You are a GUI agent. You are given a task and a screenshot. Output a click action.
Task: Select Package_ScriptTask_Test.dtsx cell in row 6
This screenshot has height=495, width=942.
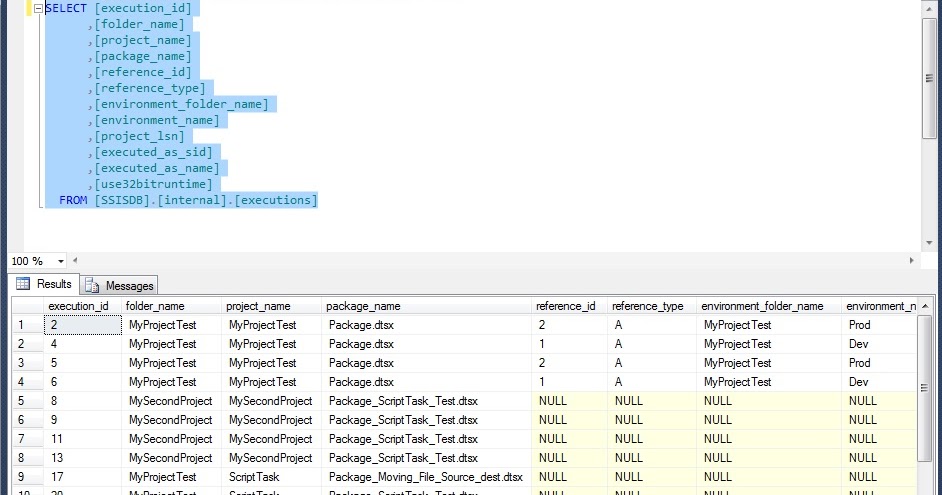(427, 420)
